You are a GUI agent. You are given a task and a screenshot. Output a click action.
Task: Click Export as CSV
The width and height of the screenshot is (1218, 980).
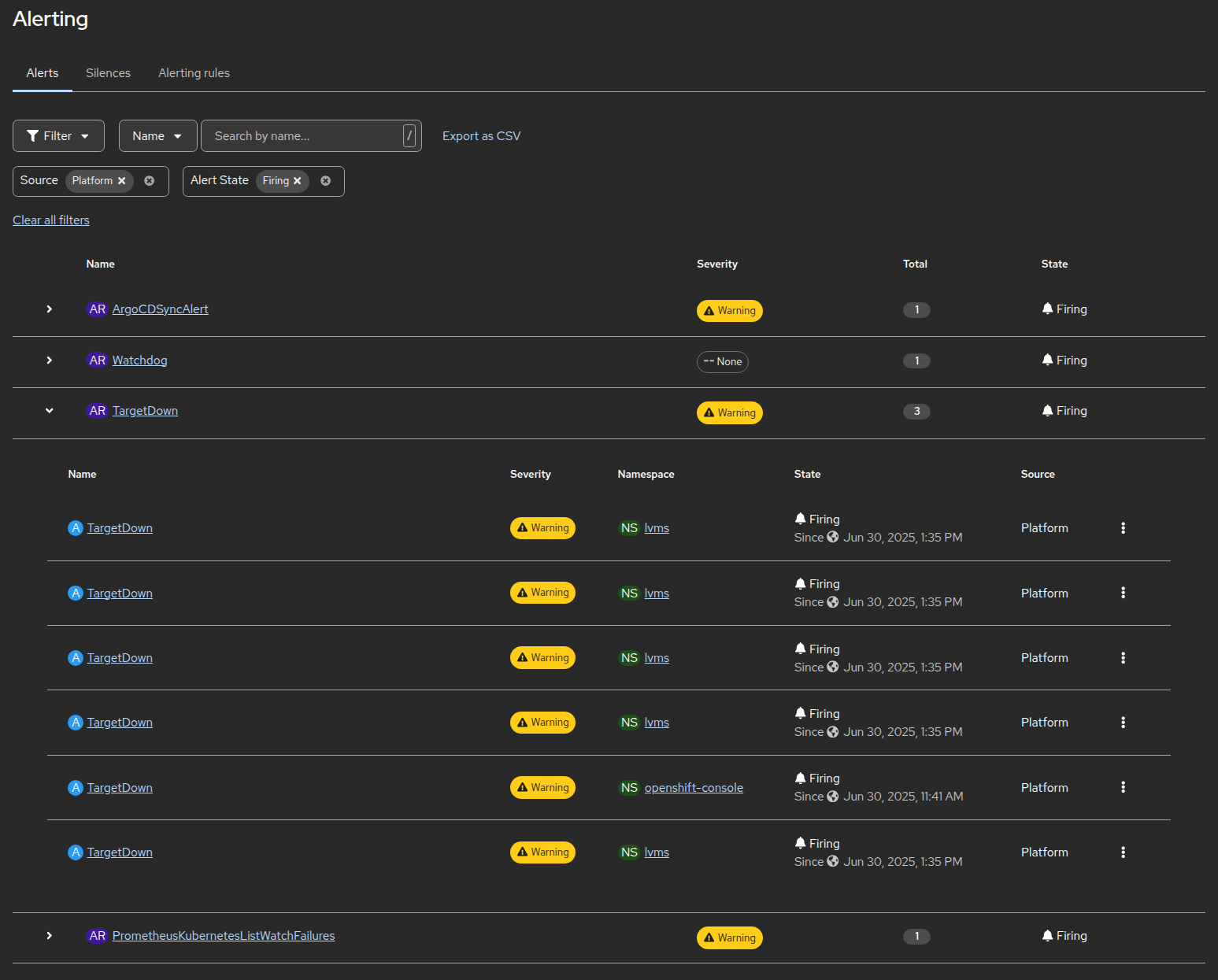coord(481,136)
